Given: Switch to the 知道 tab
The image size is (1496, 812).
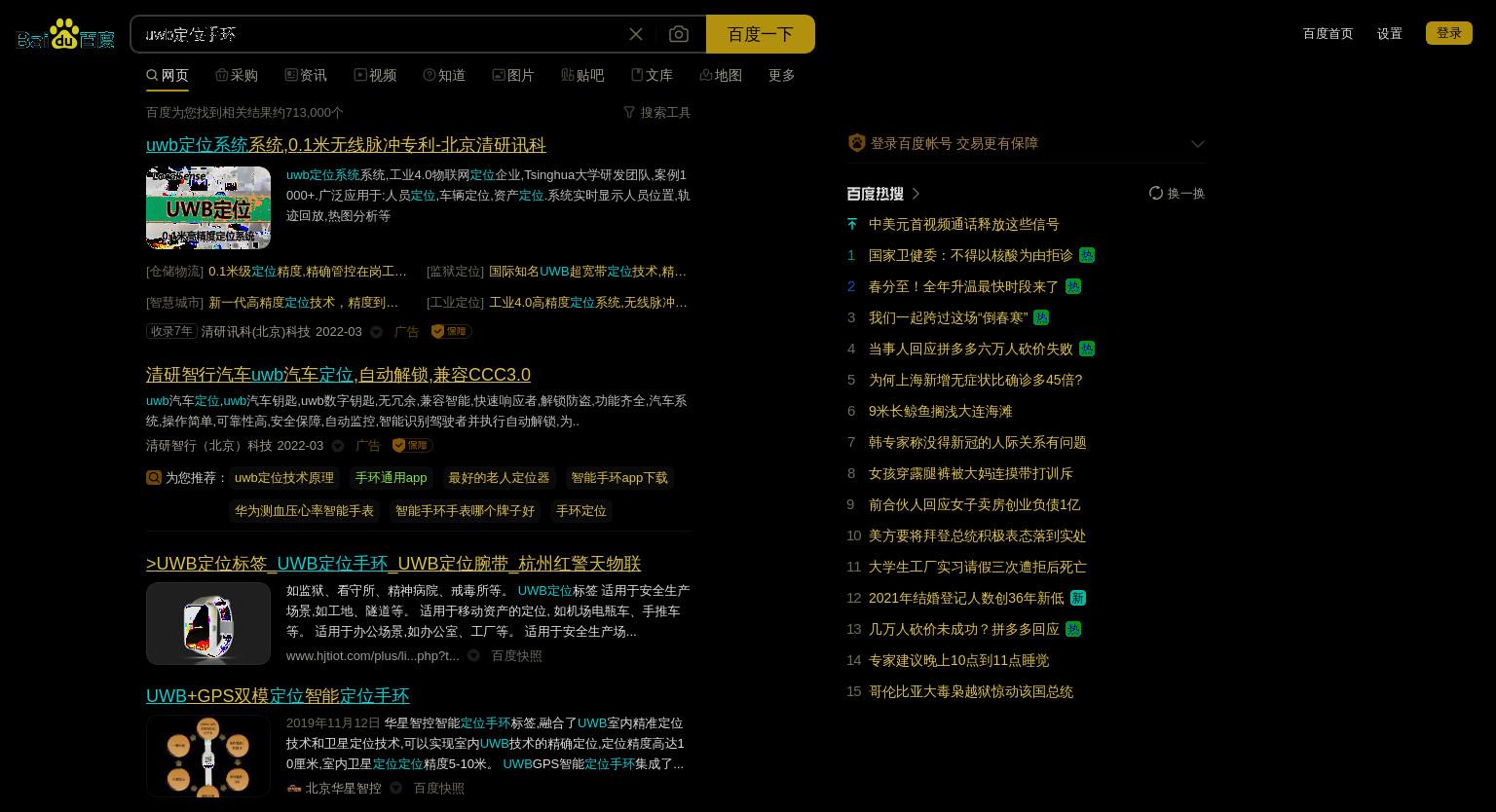Looking at the screenshot, I should (444, 75).
